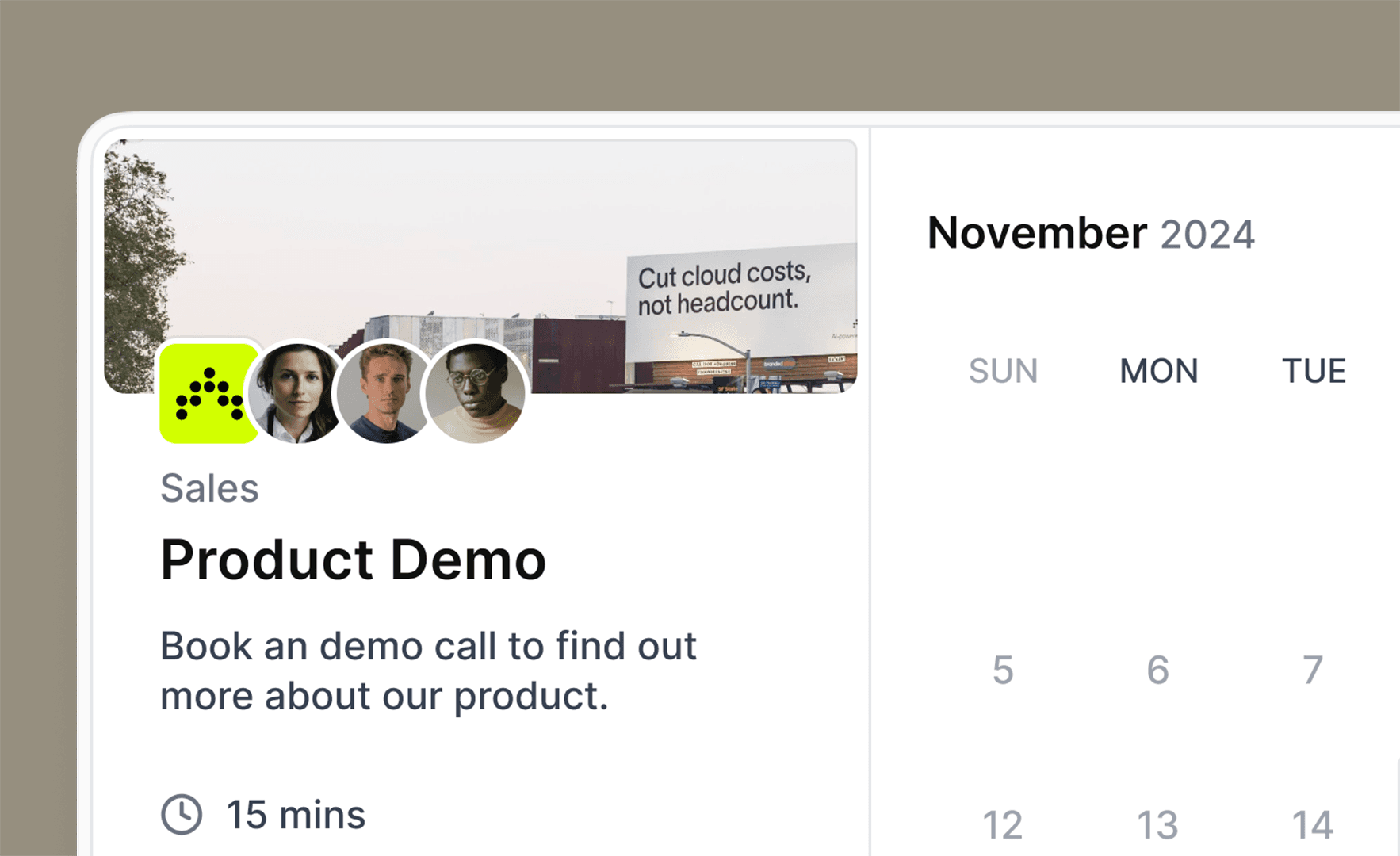This screenshot has height=856, width=1400.
Task: Click the 15 mins duration option
Action: point(295,814)
